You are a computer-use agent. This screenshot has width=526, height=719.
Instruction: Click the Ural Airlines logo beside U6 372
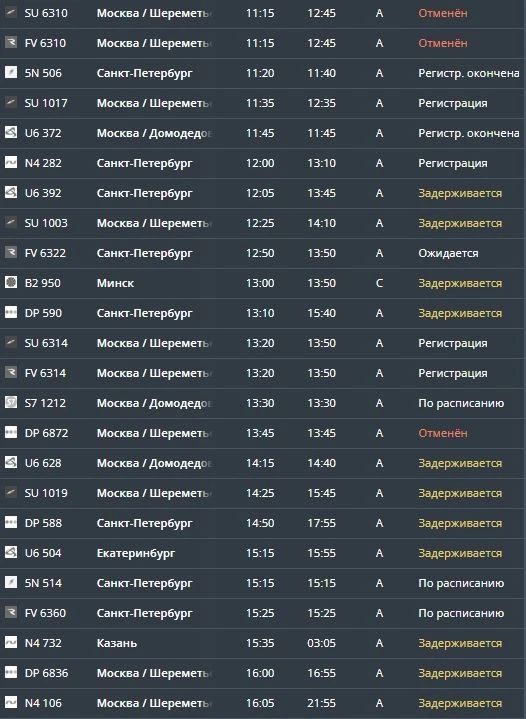click(11, 133)
